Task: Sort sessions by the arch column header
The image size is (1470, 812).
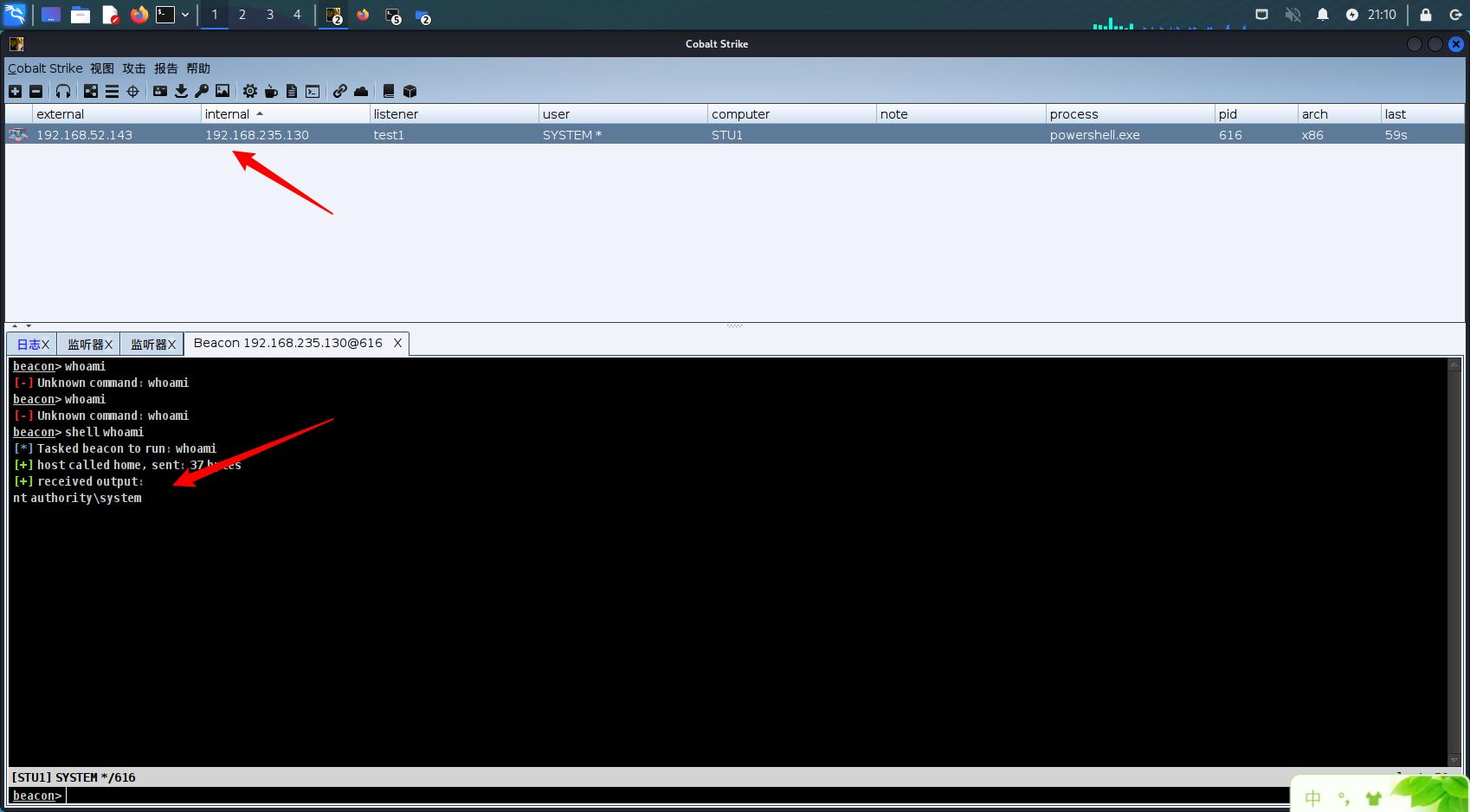Action: tap(1339, 114)
